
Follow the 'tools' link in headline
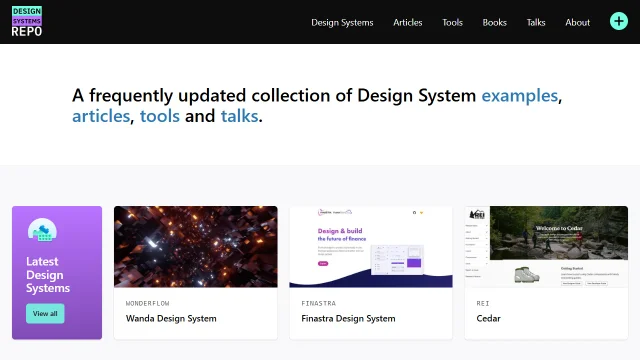160,116
